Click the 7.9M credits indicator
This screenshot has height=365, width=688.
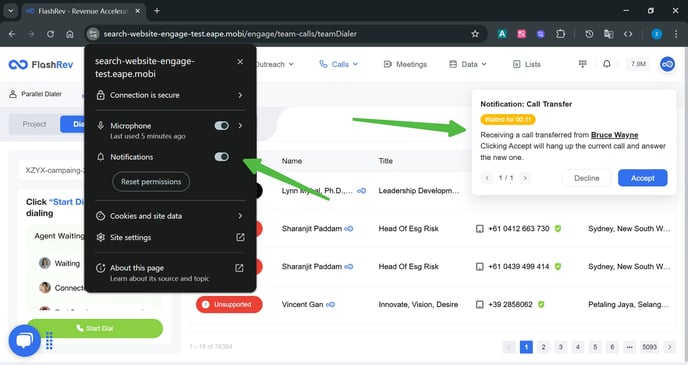[638, 64]
